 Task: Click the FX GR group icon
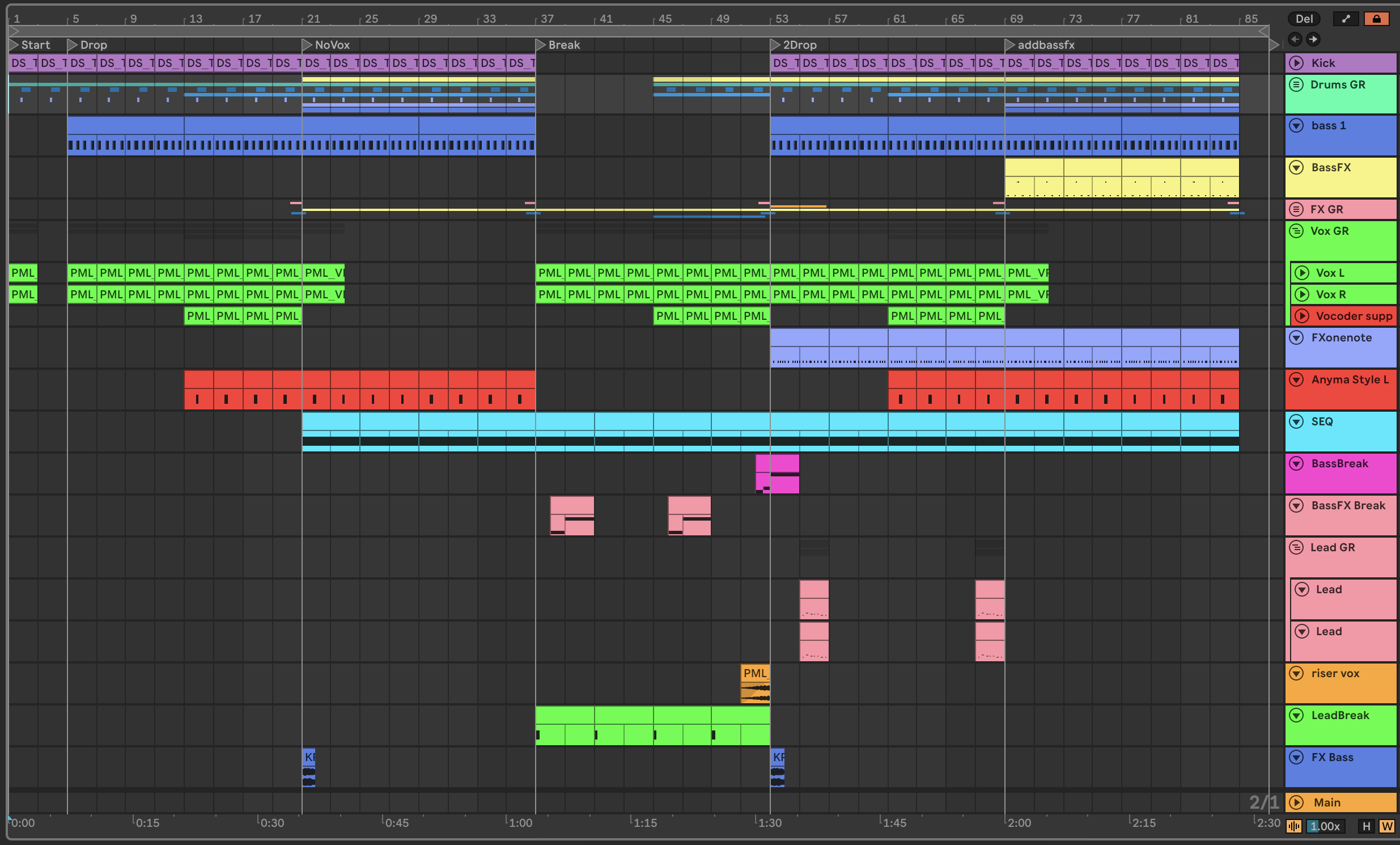pos(1296,209)
